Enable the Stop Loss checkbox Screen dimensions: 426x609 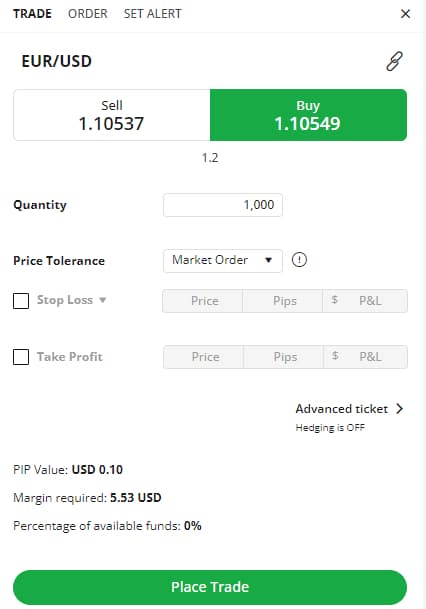coord(21,301)
